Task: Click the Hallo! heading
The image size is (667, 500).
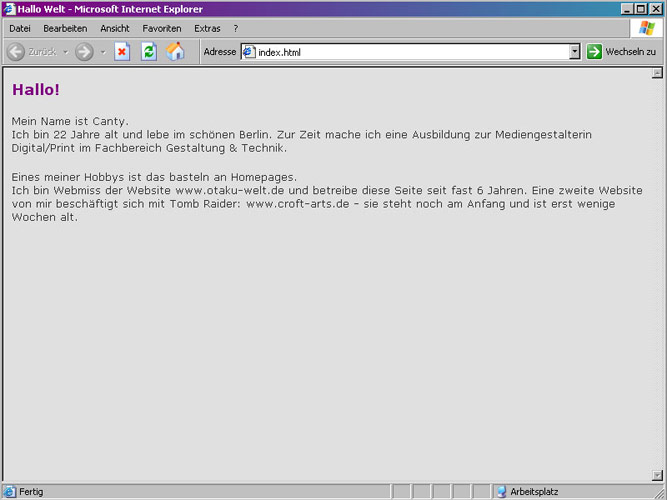Action: (36, 90)
